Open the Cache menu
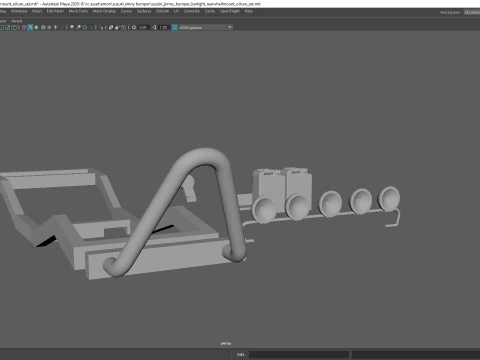The height and width of the screenshot is (360, 480). coord(210,11)
